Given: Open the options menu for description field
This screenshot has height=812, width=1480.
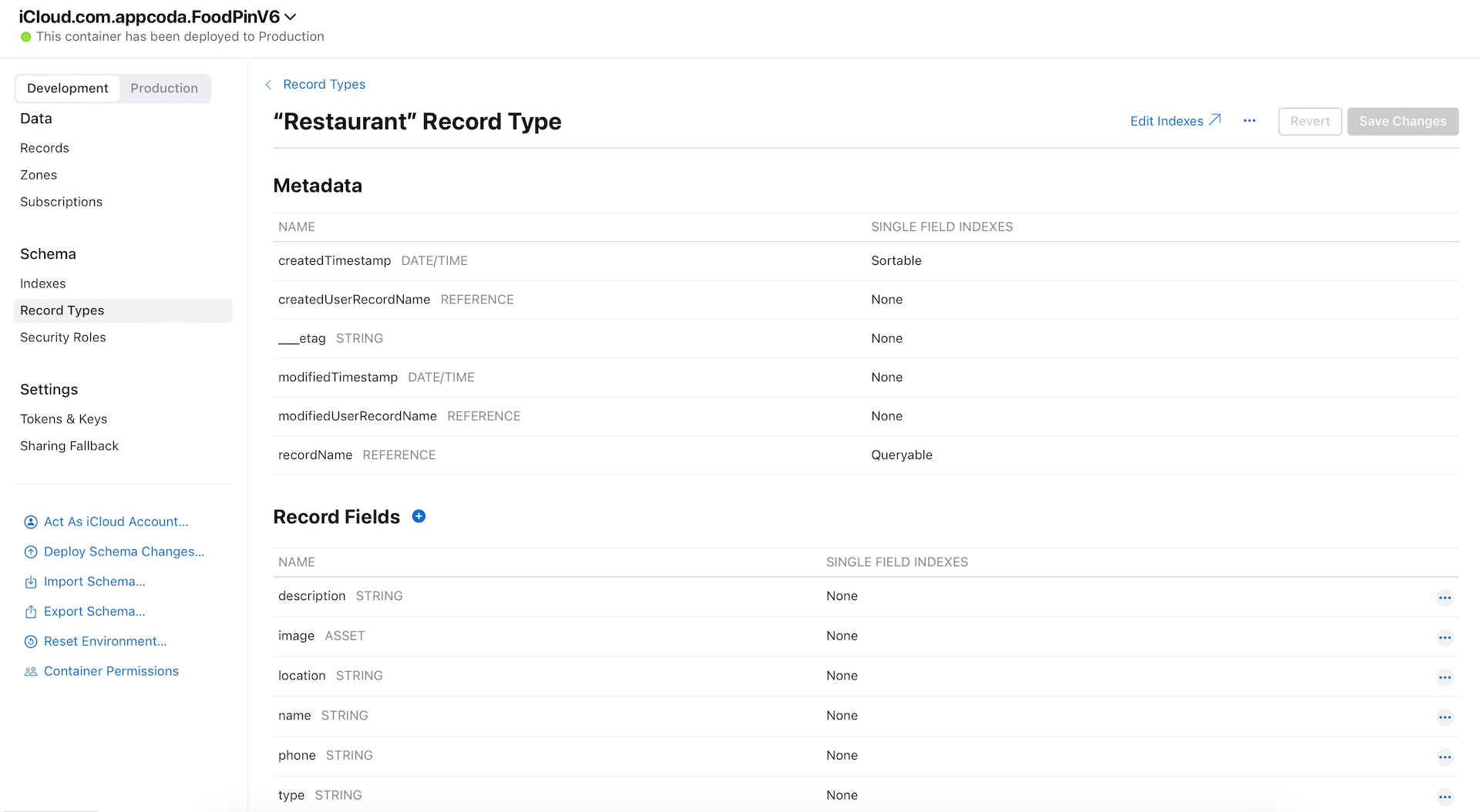Looking at the screenshot, I should 1445,597.
